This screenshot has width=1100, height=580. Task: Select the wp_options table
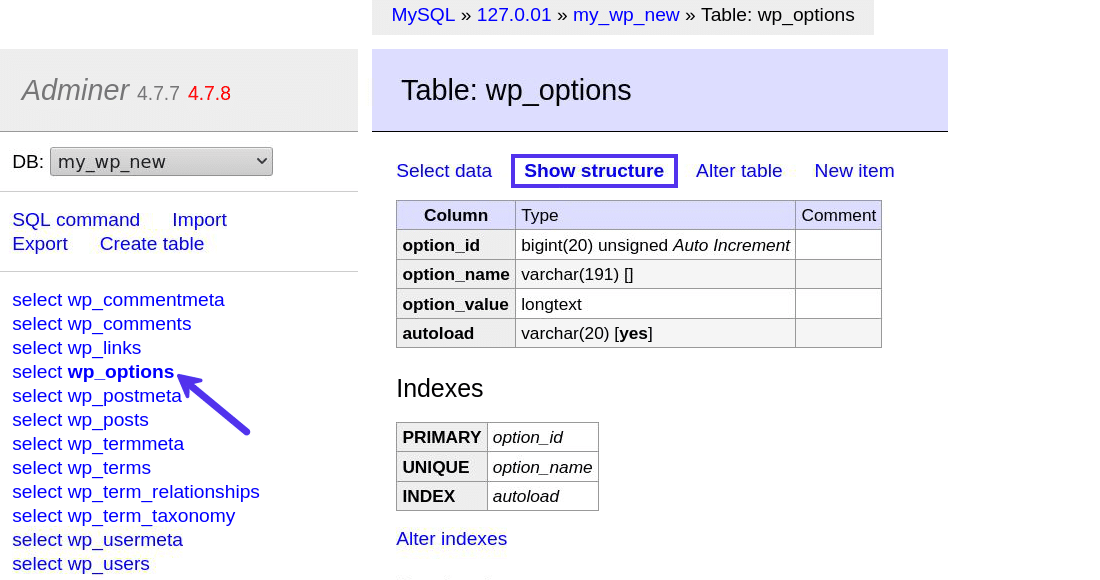click(x=93, y=371)
